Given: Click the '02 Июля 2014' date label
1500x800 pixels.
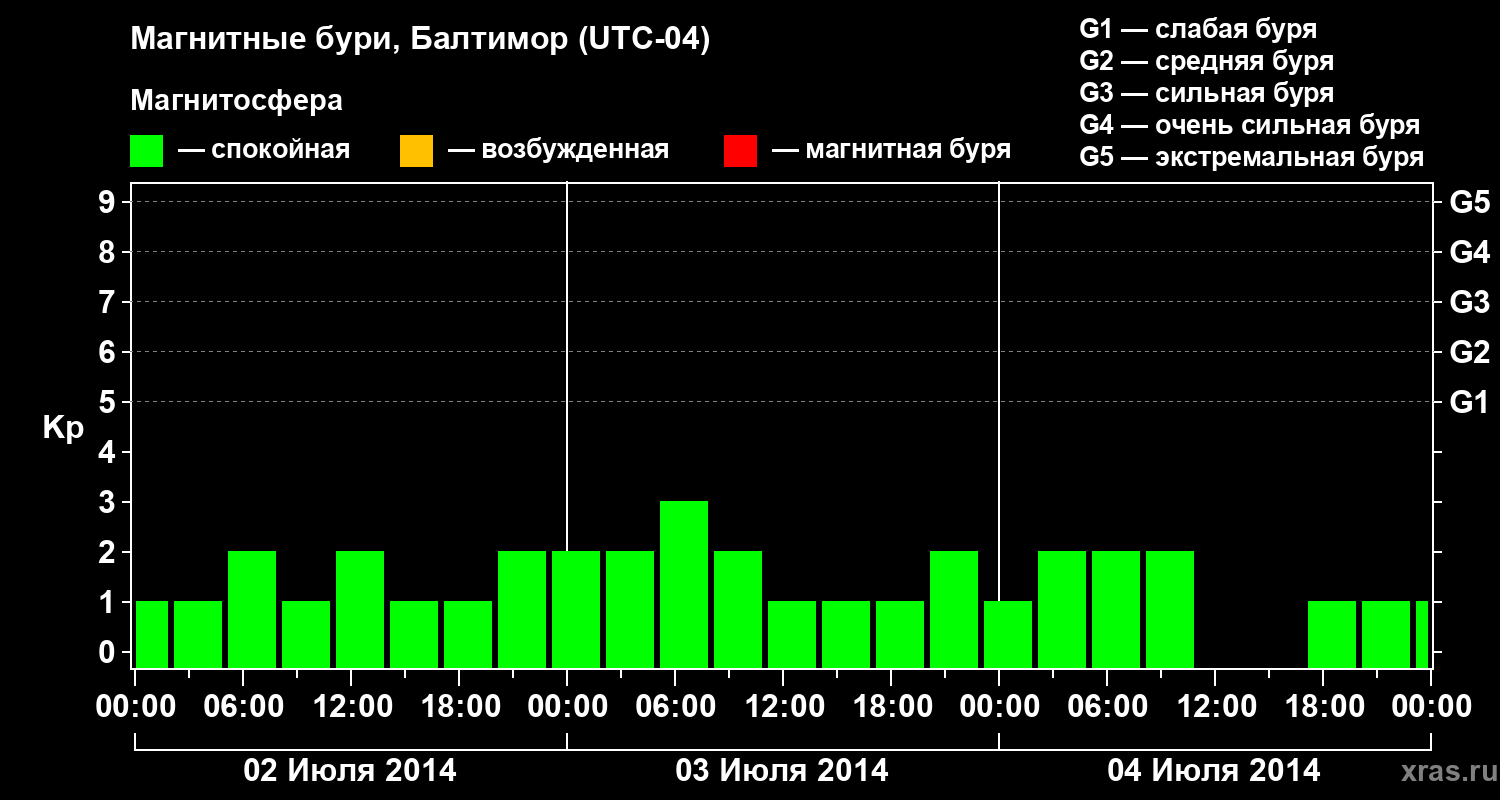Looking at the screenshot, I should 350,771.
